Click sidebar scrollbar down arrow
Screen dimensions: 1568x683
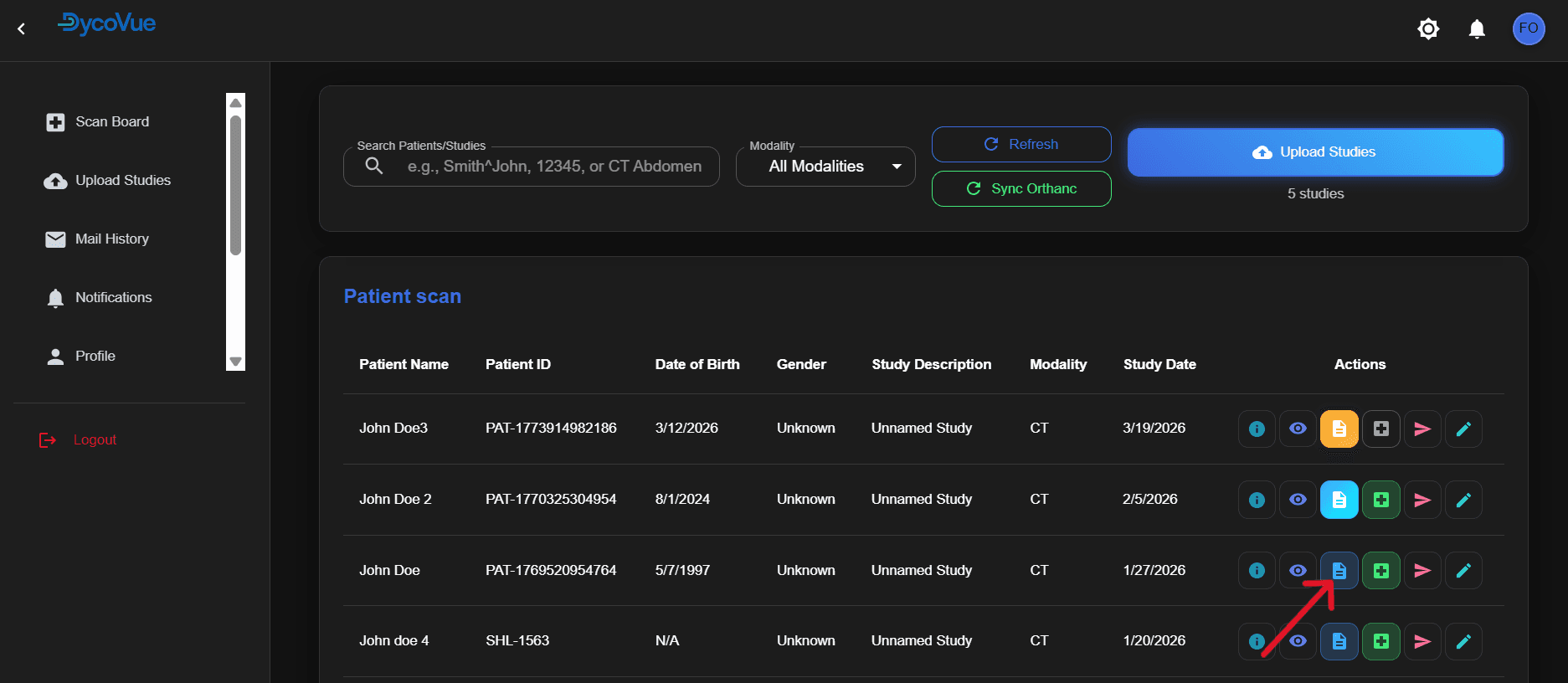tap(236, 362)
